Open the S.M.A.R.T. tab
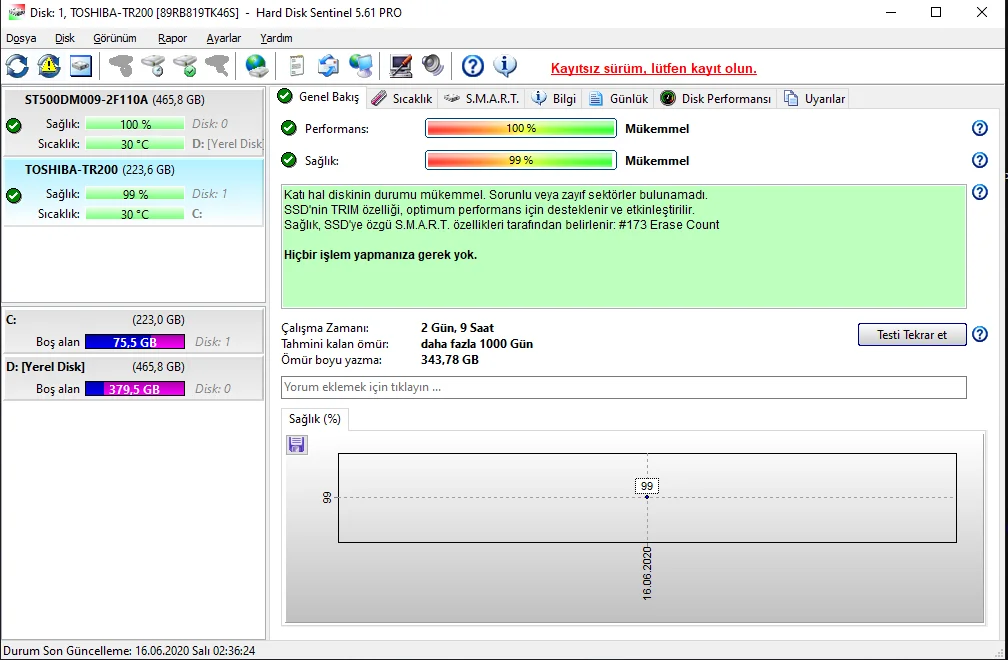Viewport: 1008px width, 660px height. [482, 98]
